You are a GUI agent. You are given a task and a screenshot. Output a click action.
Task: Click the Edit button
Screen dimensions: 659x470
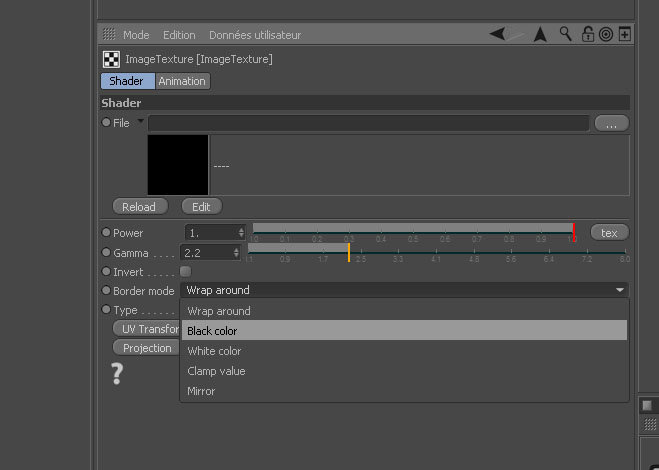[x=202, y=206]
